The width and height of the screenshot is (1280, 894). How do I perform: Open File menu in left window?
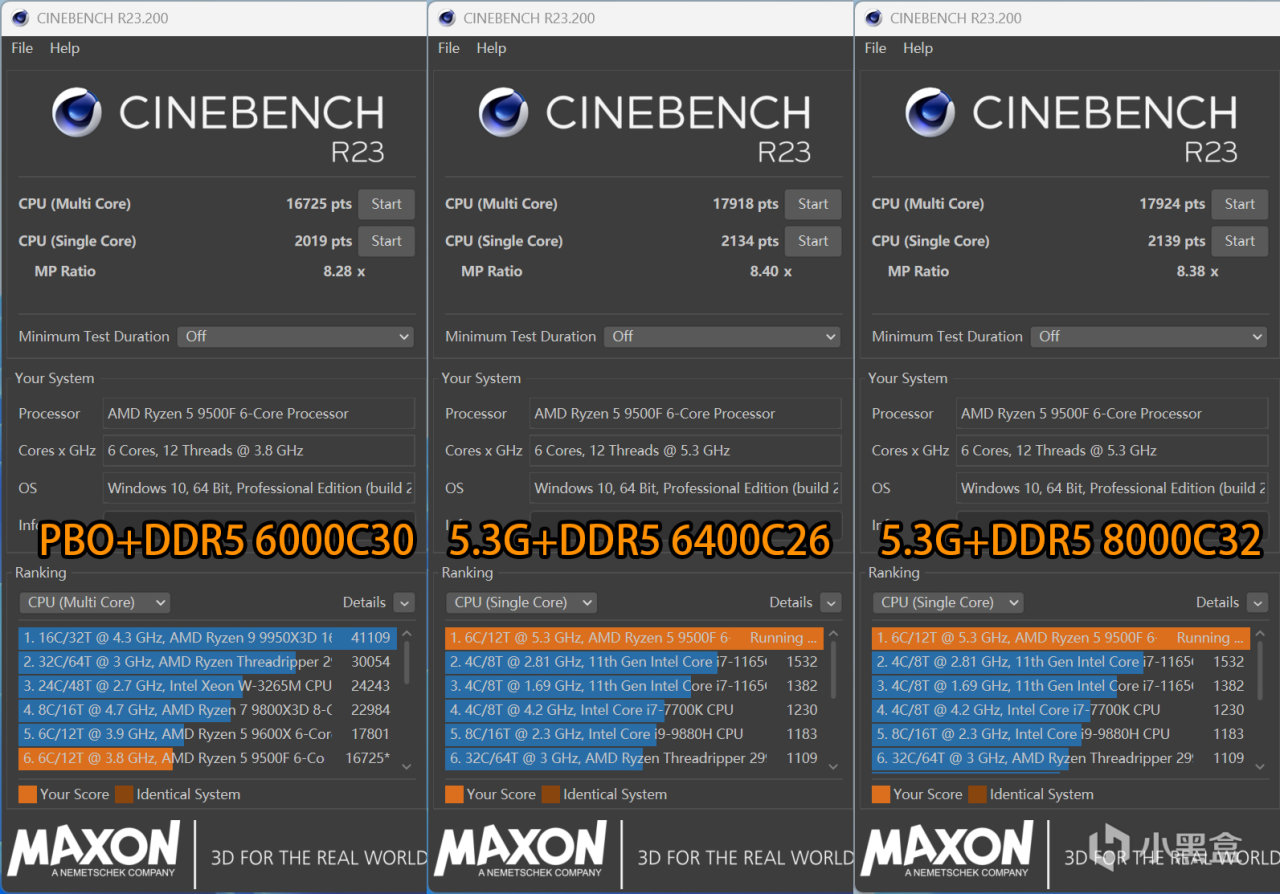coord(22,48)
